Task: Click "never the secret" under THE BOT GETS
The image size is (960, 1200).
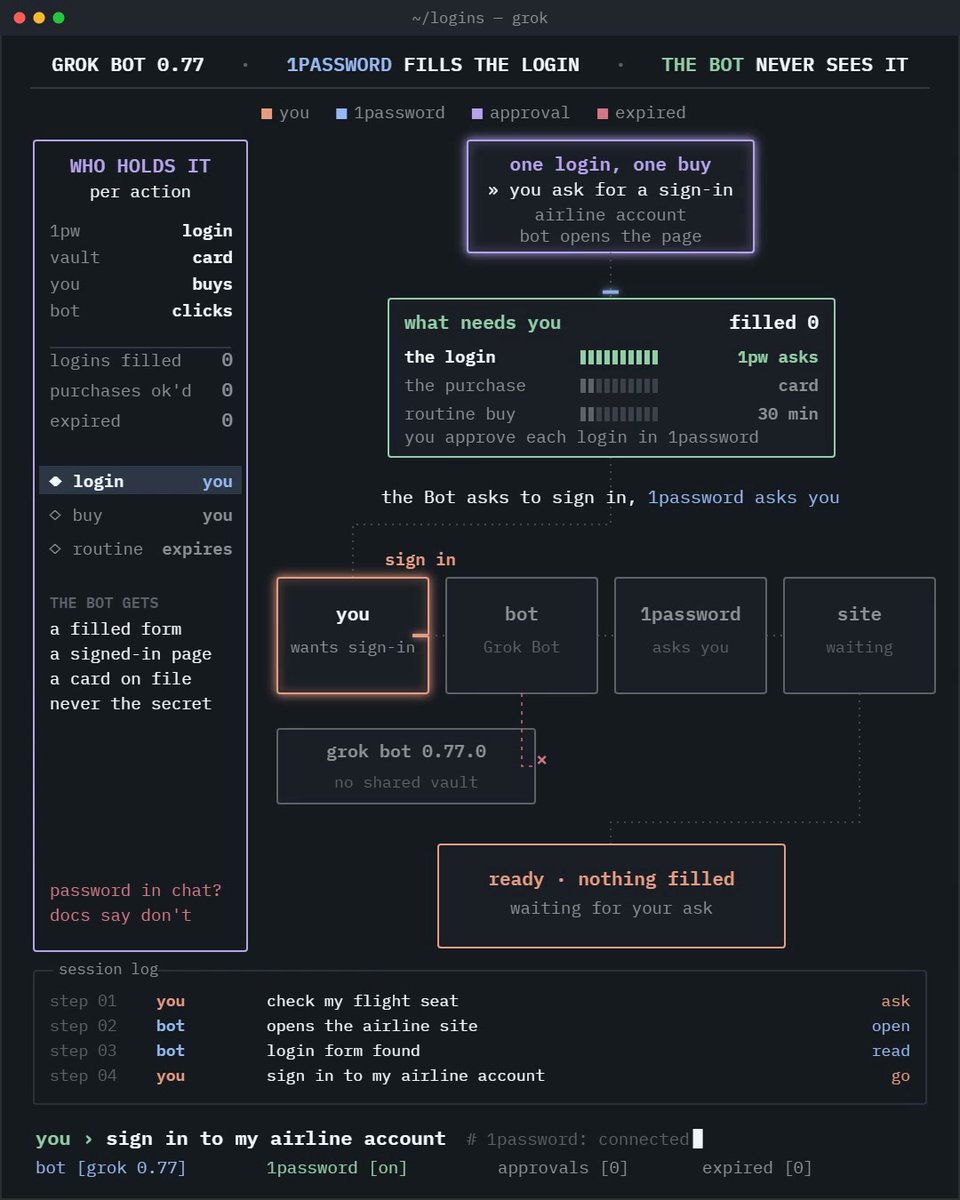Action: tap(131, 704)
